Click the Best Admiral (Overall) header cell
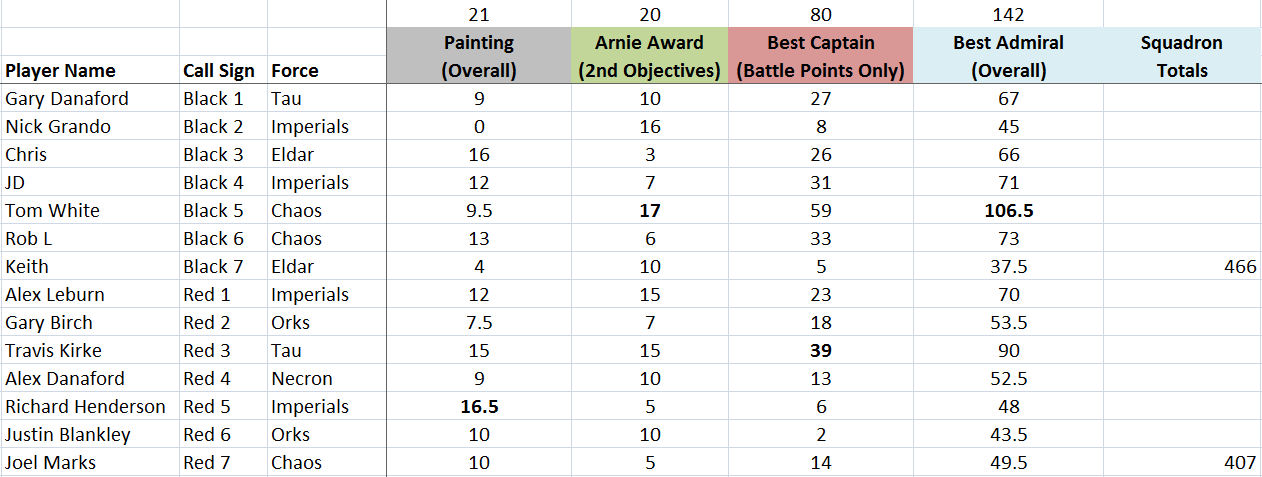Screen dimensions: 1262x477 (x=1008, y=56)
